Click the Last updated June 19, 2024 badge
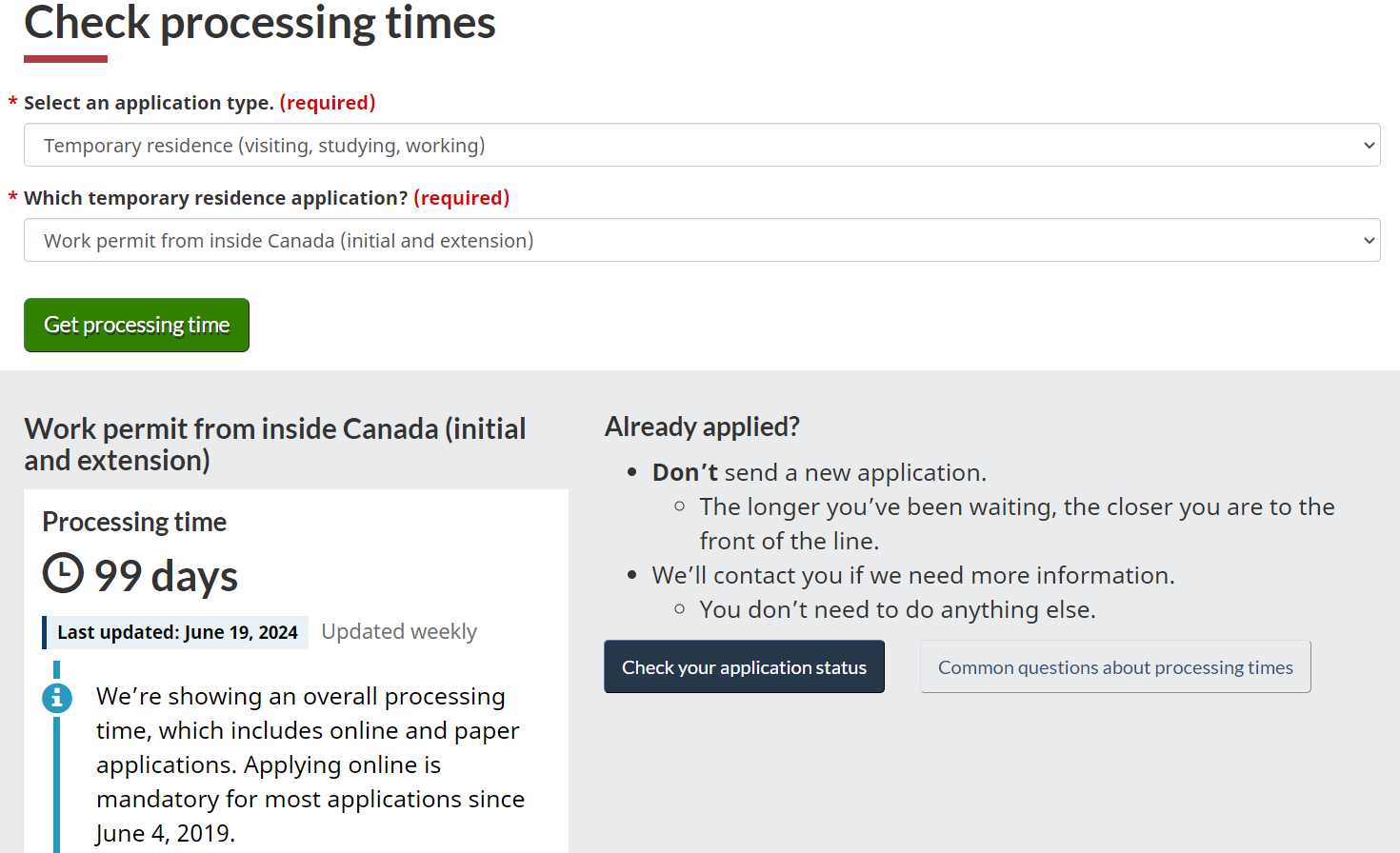 176,632
